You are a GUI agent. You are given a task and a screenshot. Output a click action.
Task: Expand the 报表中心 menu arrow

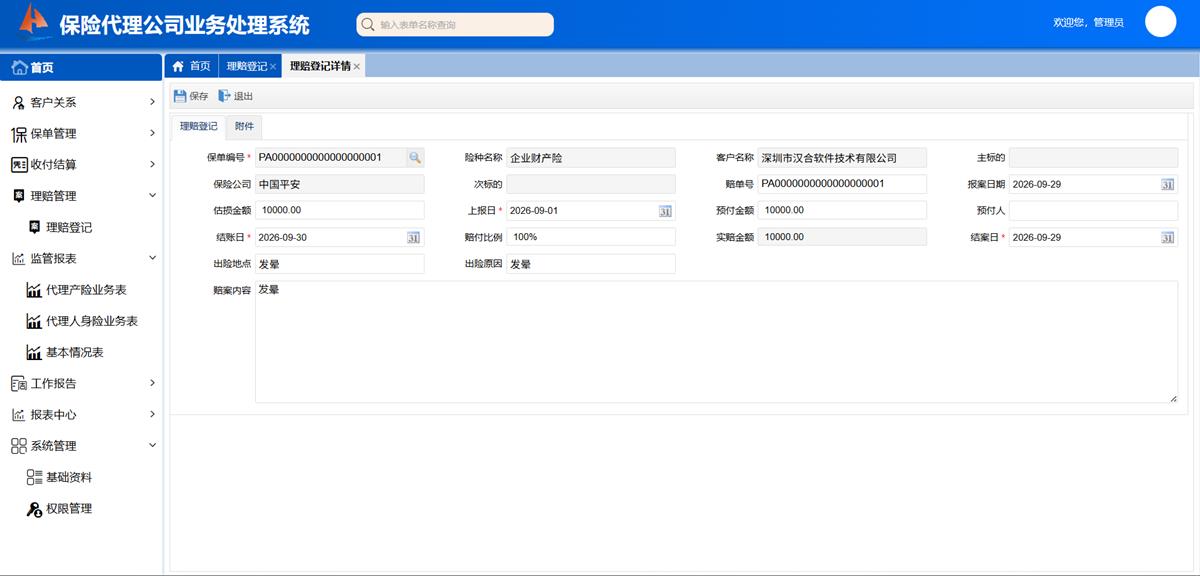click(152, 415)
